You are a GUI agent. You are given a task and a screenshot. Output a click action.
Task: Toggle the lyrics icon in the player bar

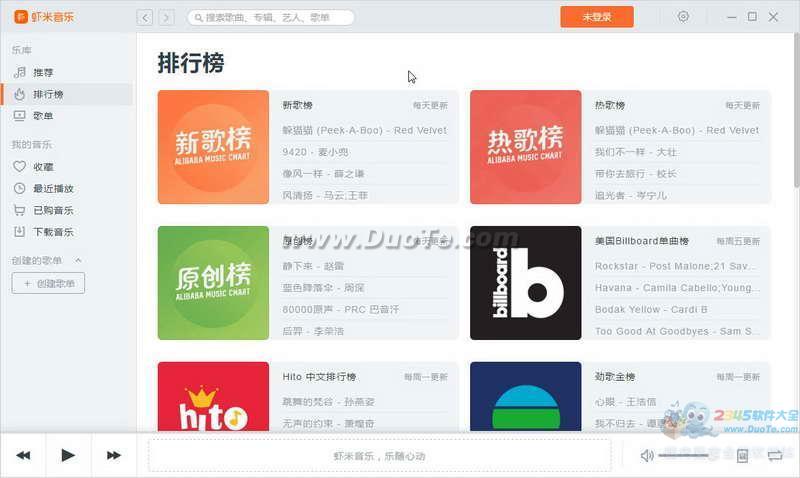(x=742, y=456)
